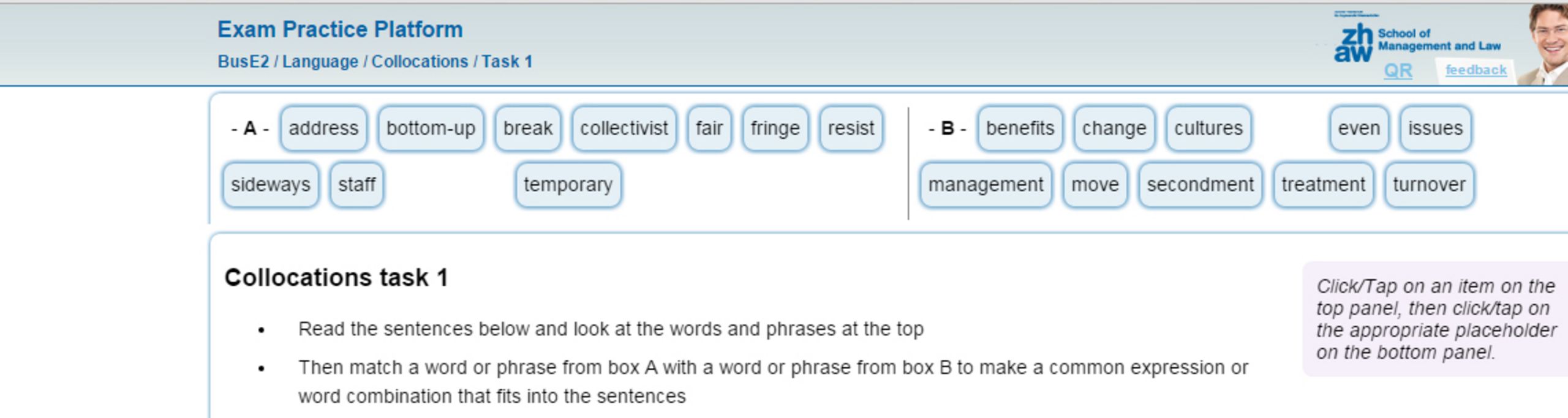Pick the 'temporary' item in box A

pos(568,185)
